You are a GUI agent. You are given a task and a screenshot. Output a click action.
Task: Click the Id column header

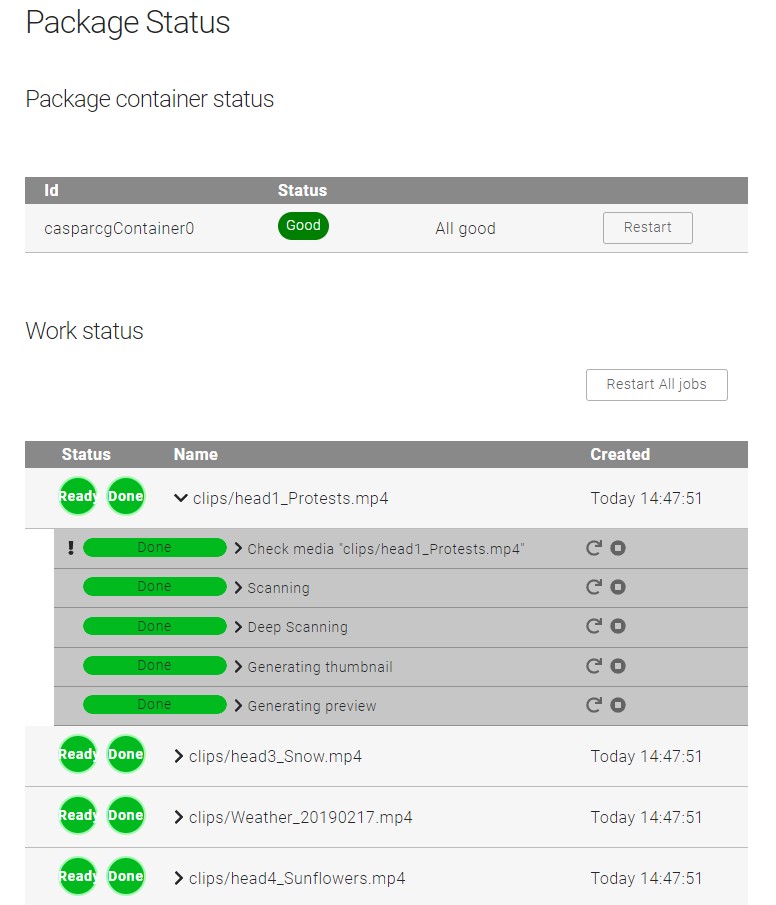[x=51, y=190]
